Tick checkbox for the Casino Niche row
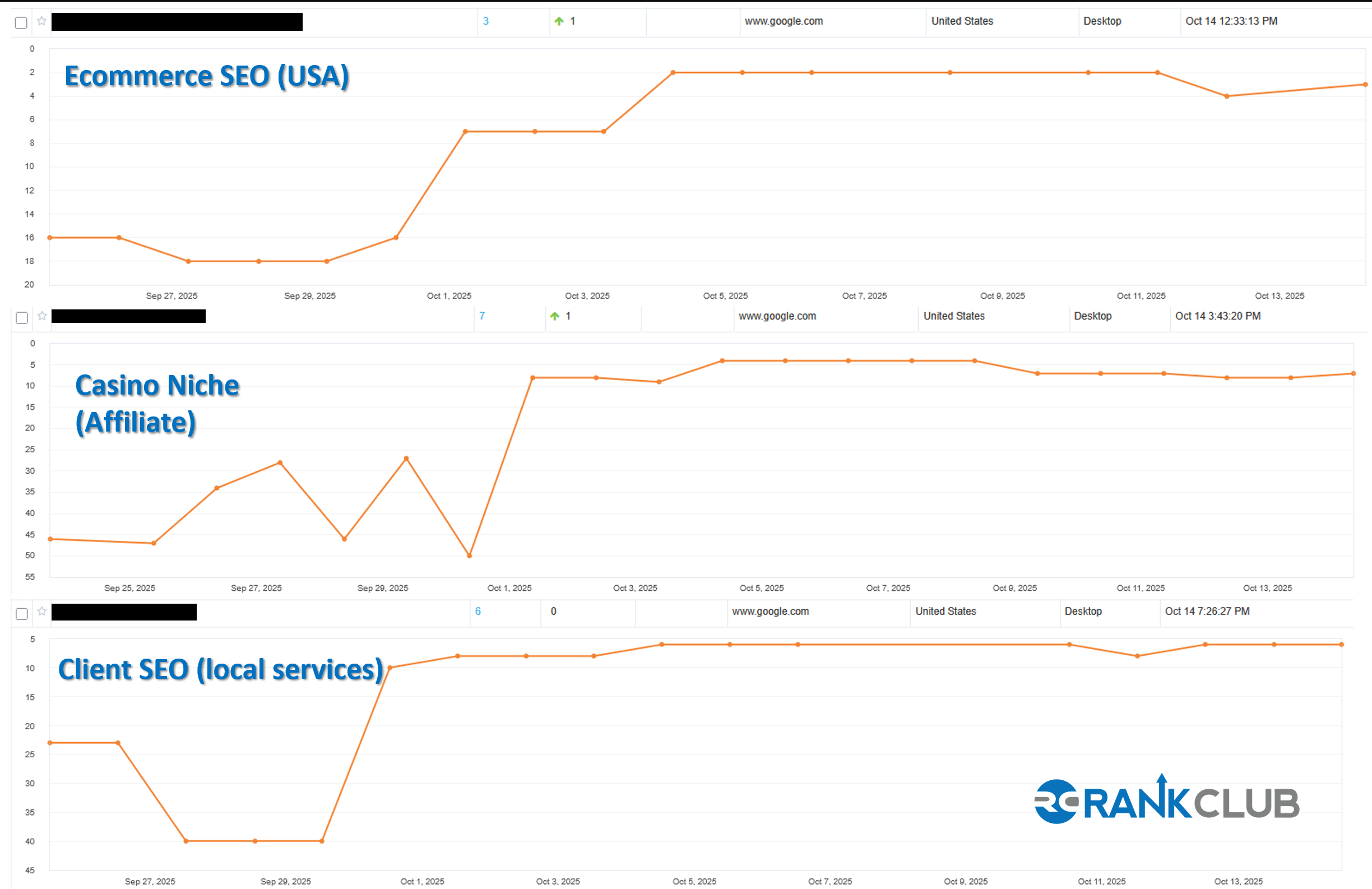The image size is (1372, 889). pyautogui.click(x=22, y=318)
